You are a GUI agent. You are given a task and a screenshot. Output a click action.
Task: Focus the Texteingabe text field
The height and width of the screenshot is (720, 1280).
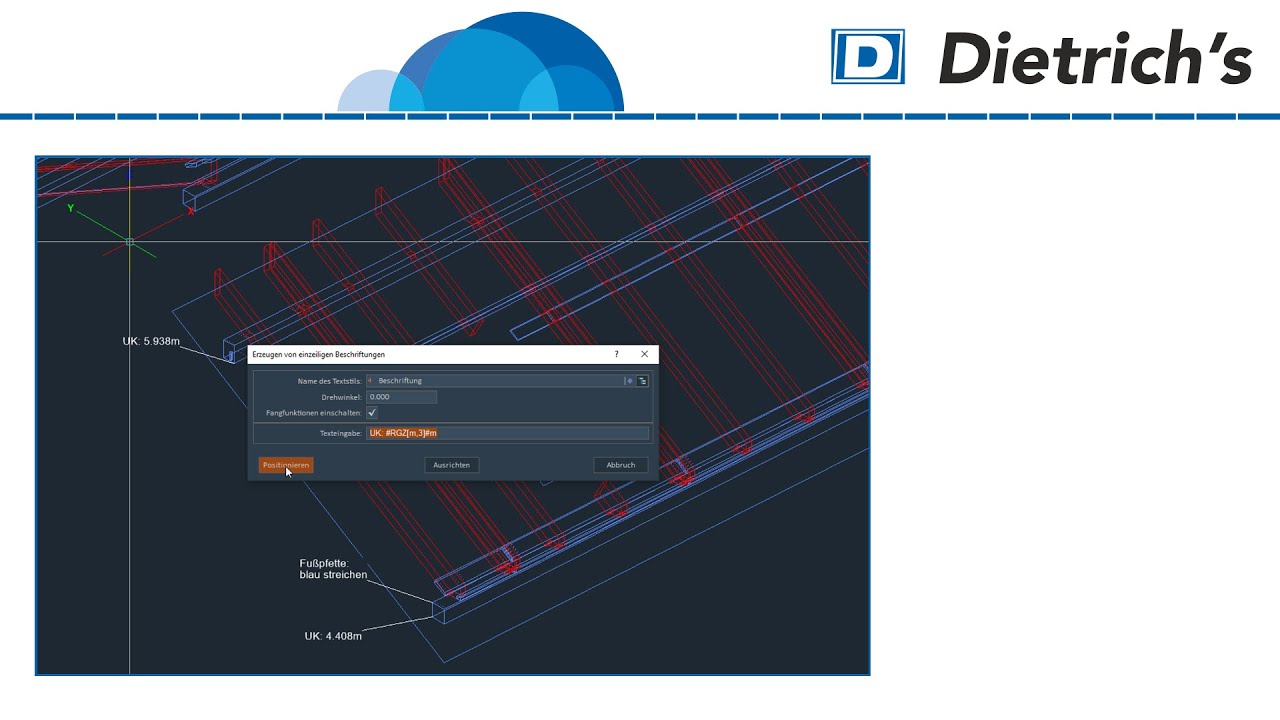pos(507,433)
